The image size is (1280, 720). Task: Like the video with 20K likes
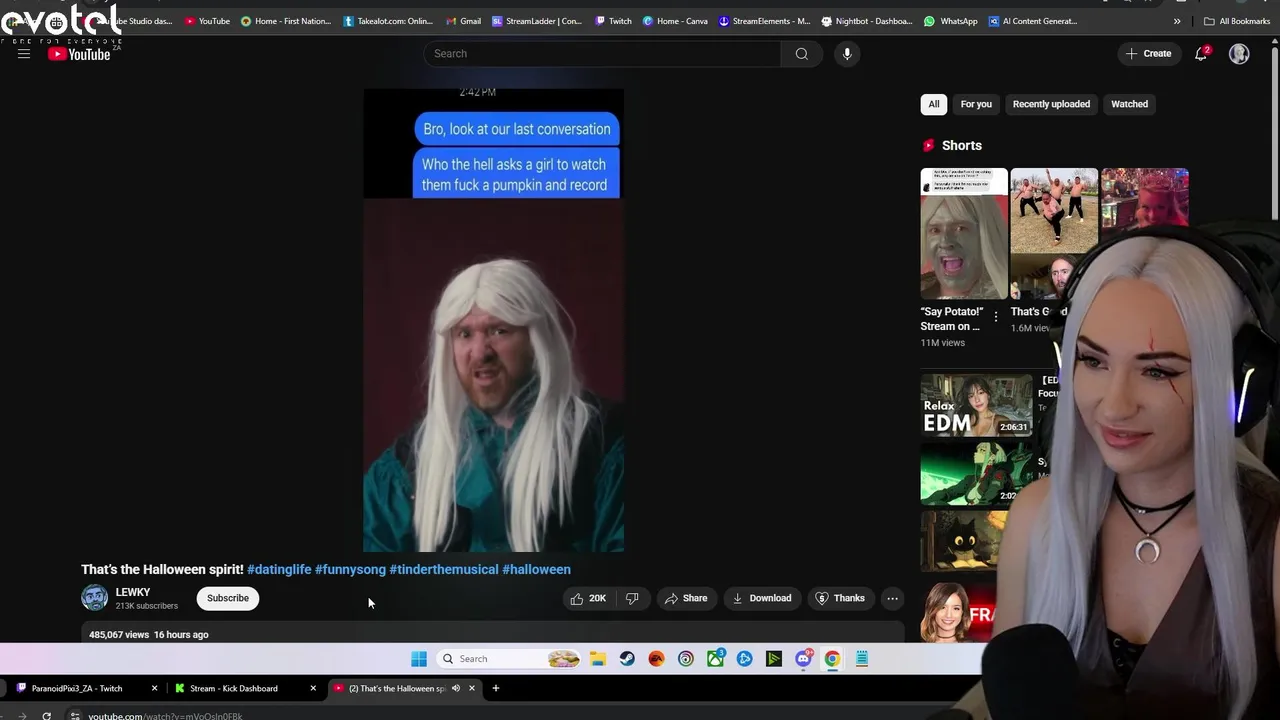[588, 598]
